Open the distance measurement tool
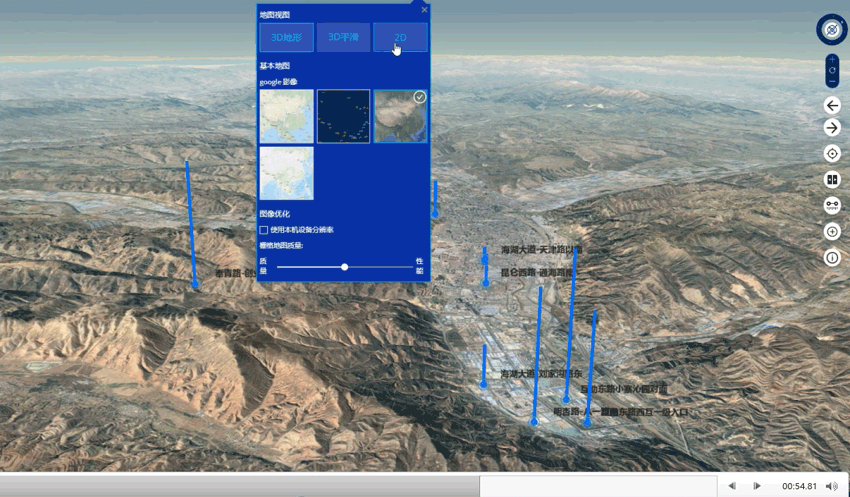The height and width of the screenshot is (497, 850). [831, 205]
